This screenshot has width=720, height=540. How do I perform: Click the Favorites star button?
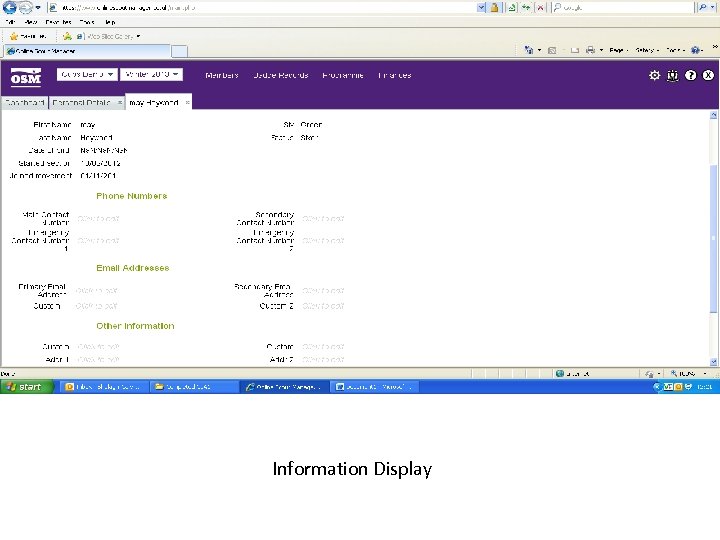click(x=28, y=36)
